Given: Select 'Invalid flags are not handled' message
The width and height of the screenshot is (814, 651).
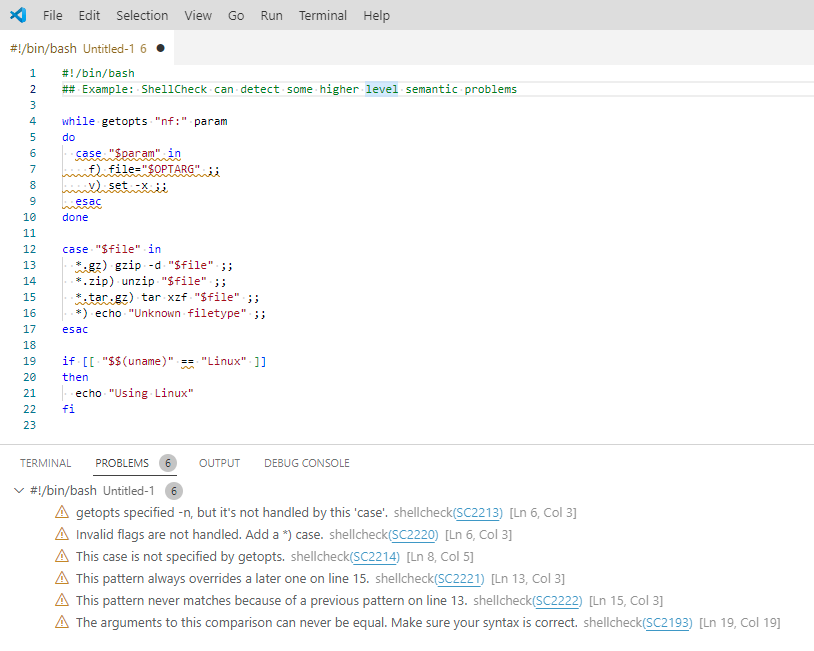Looking at the screenshot, I should pos(199,535).
